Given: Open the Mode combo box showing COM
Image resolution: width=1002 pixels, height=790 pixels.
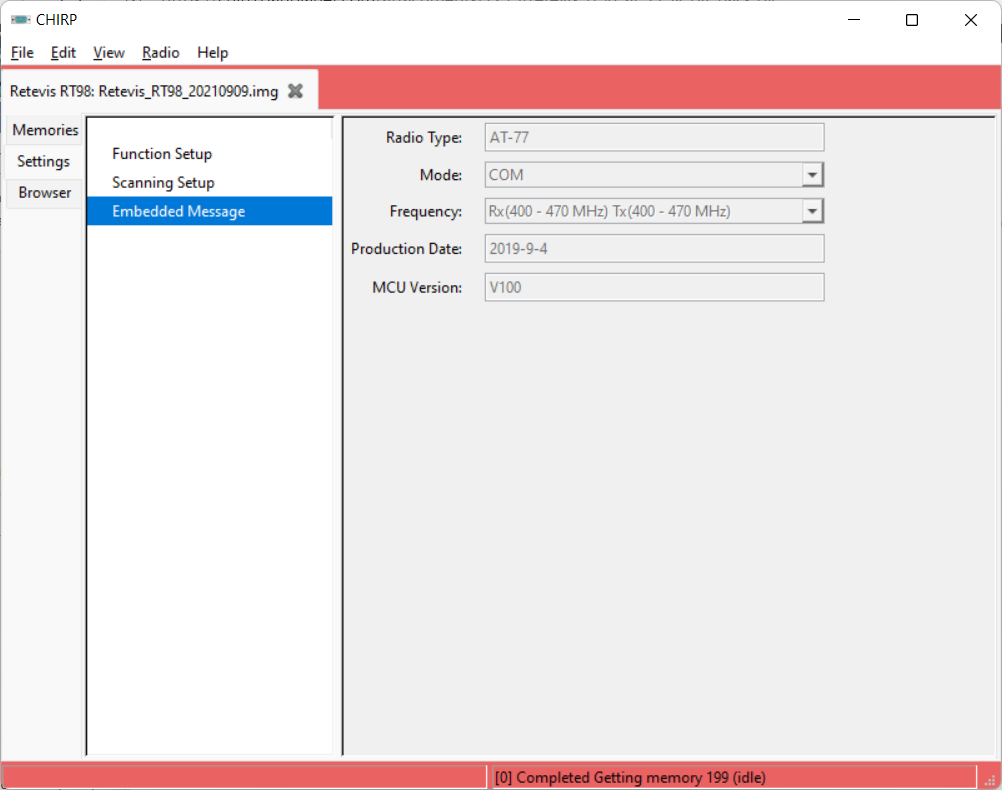Looking at the screenshot, I should [654, 174].
